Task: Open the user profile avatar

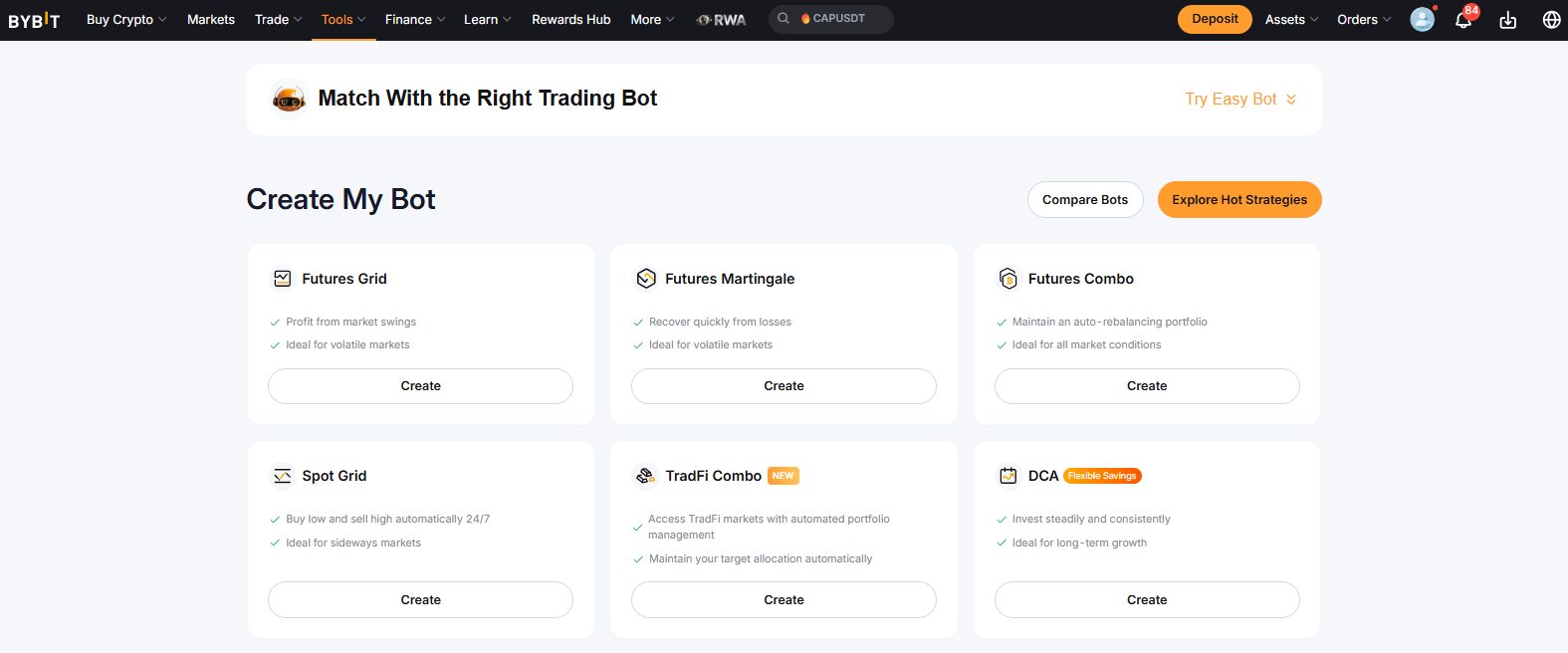Action: (x=1423, y=19)
